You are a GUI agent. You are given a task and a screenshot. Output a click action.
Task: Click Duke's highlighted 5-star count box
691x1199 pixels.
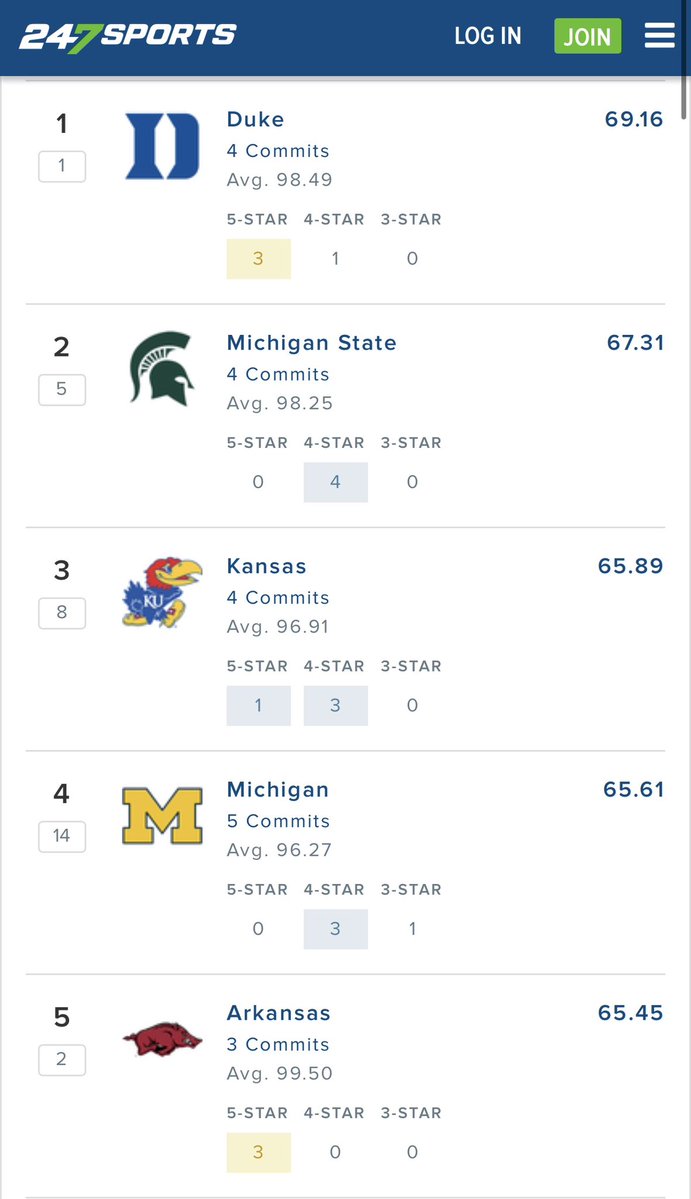(x=258, y=258)
